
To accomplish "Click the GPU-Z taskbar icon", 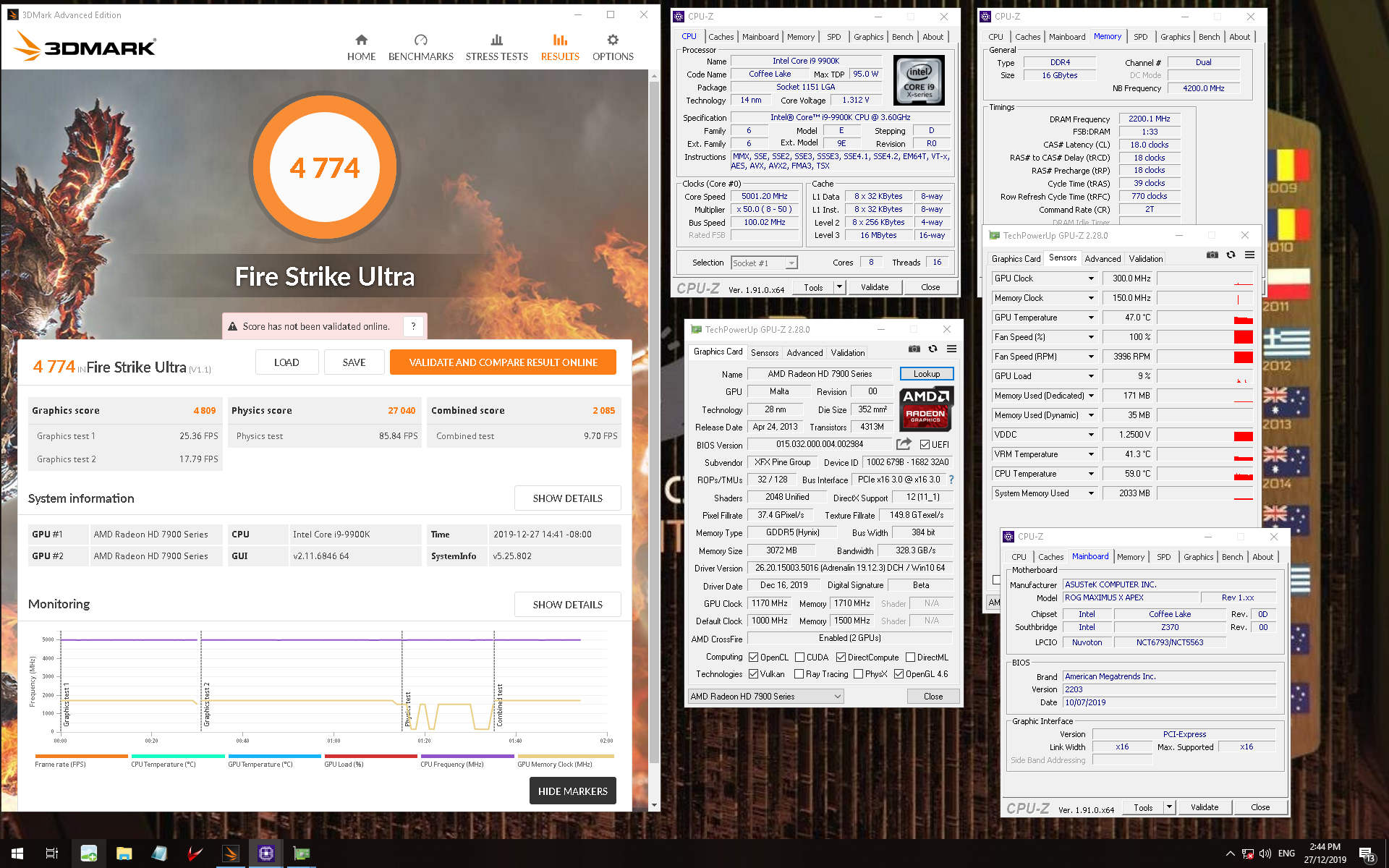I will 301,854.
